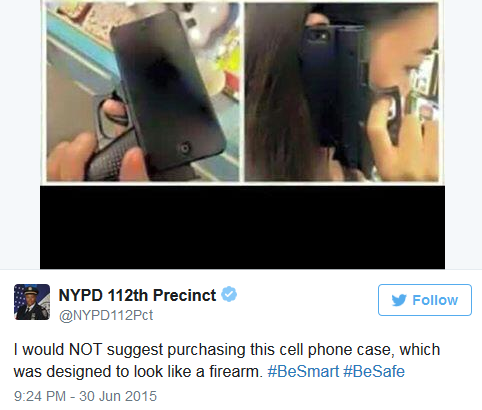Click the 30 Jun 2015 tweet date
The image size is (482, 410).
118,396
